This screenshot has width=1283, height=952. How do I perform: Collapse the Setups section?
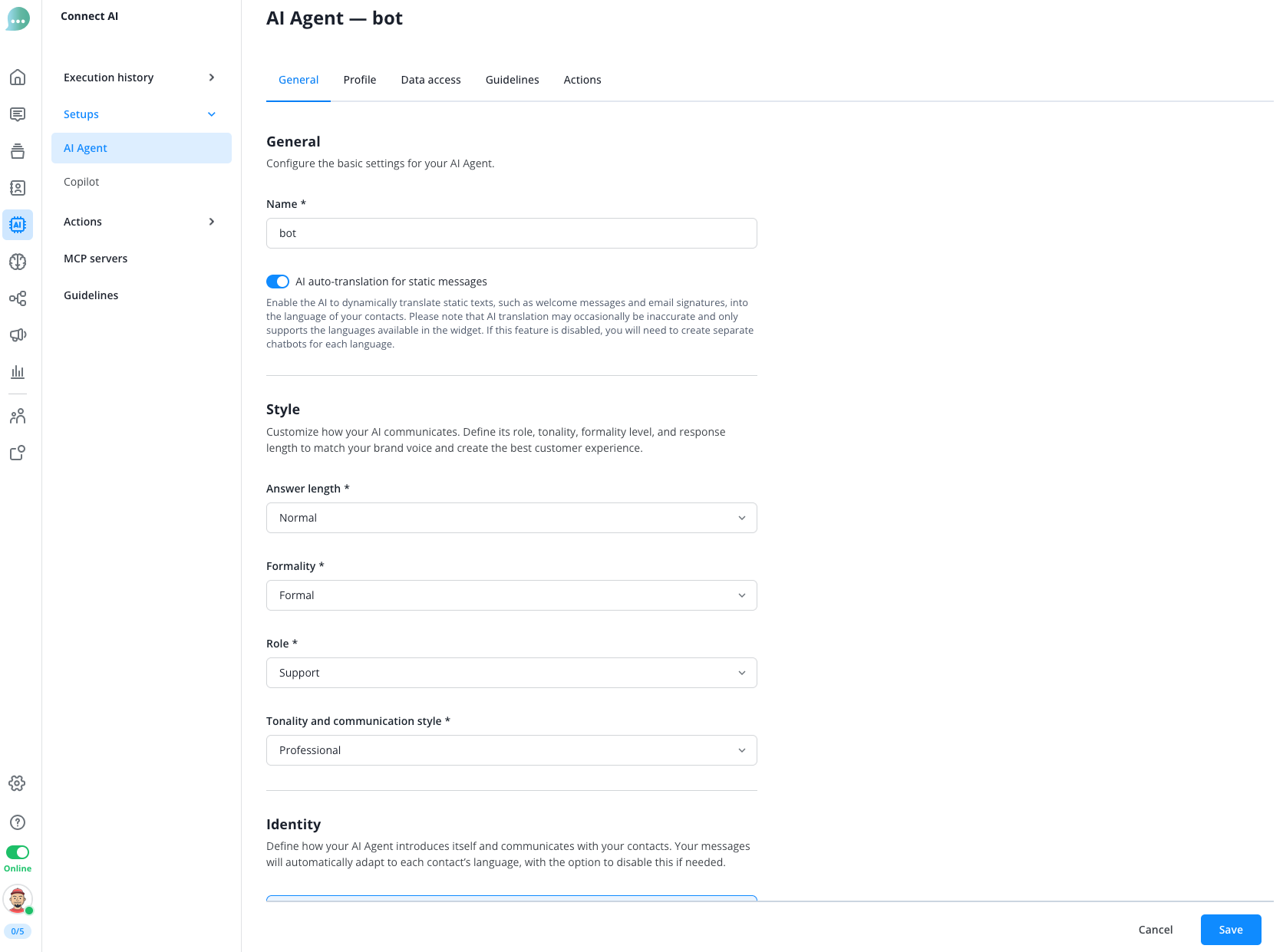tap(140, 114)
